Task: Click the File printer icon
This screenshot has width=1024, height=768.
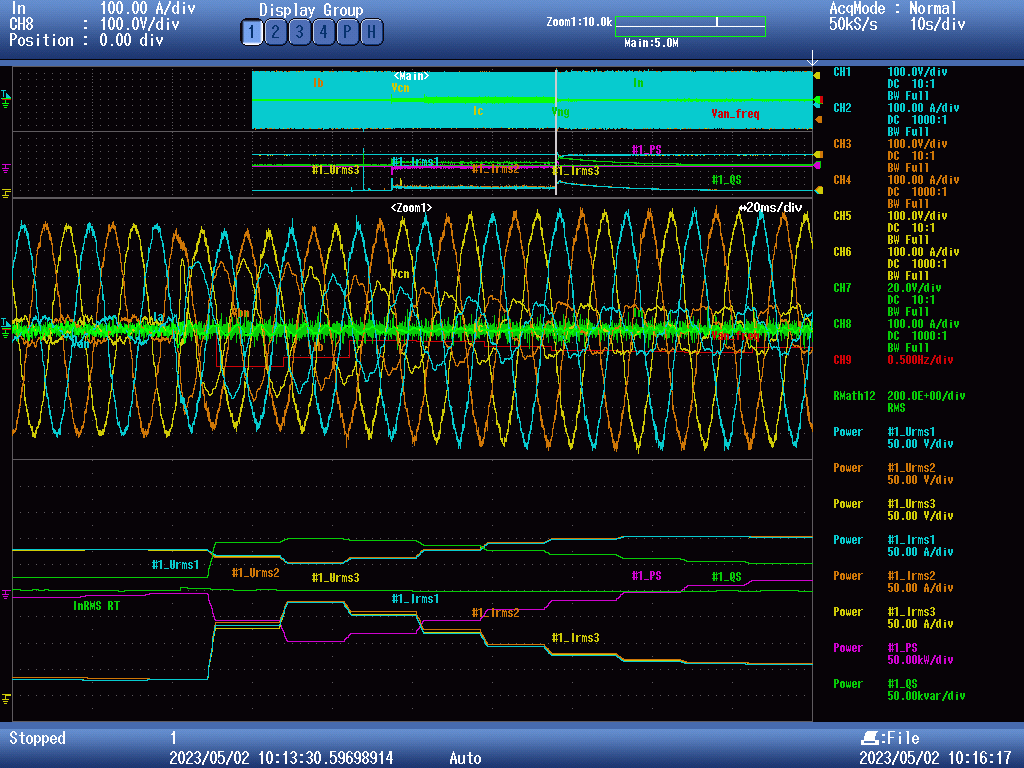Action: pos(868,738)
